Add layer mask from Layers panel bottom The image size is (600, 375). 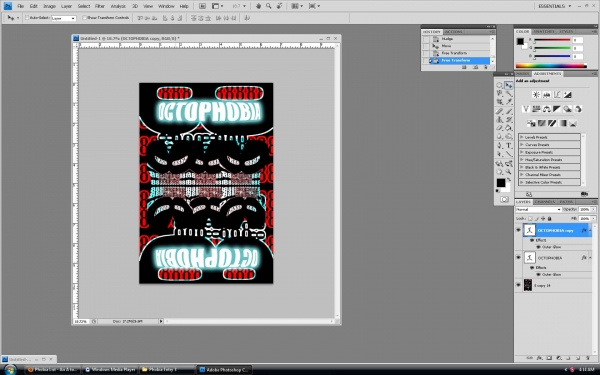click(549, 358)
